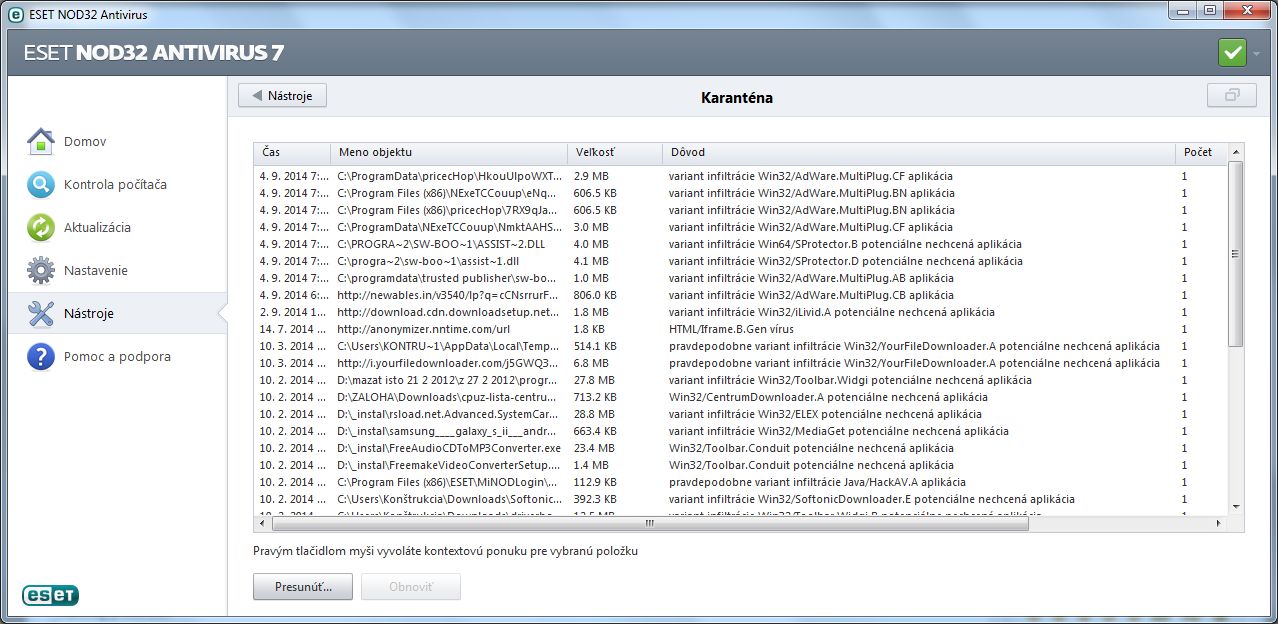
Task: Select row http://i.yourfiledownloader.com/j5GWQ3
Action: pyautogui.click(x=741, y=363)
